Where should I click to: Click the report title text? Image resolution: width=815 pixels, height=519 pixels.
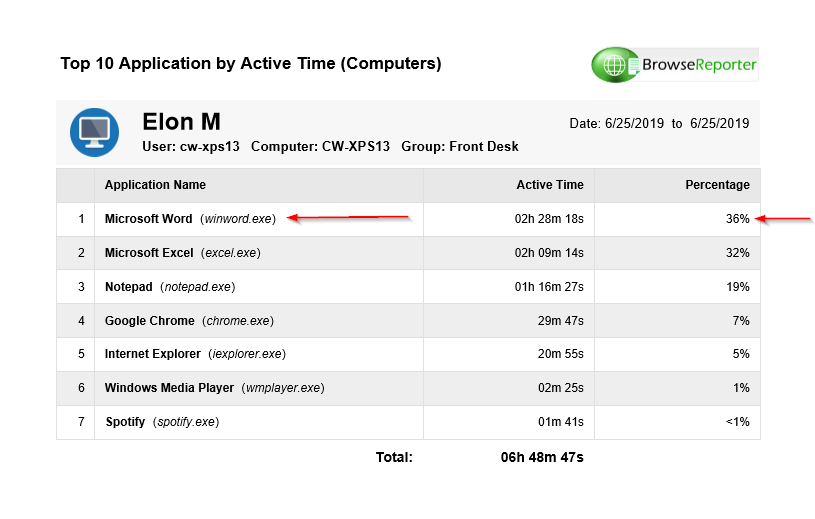coord(250,64)
